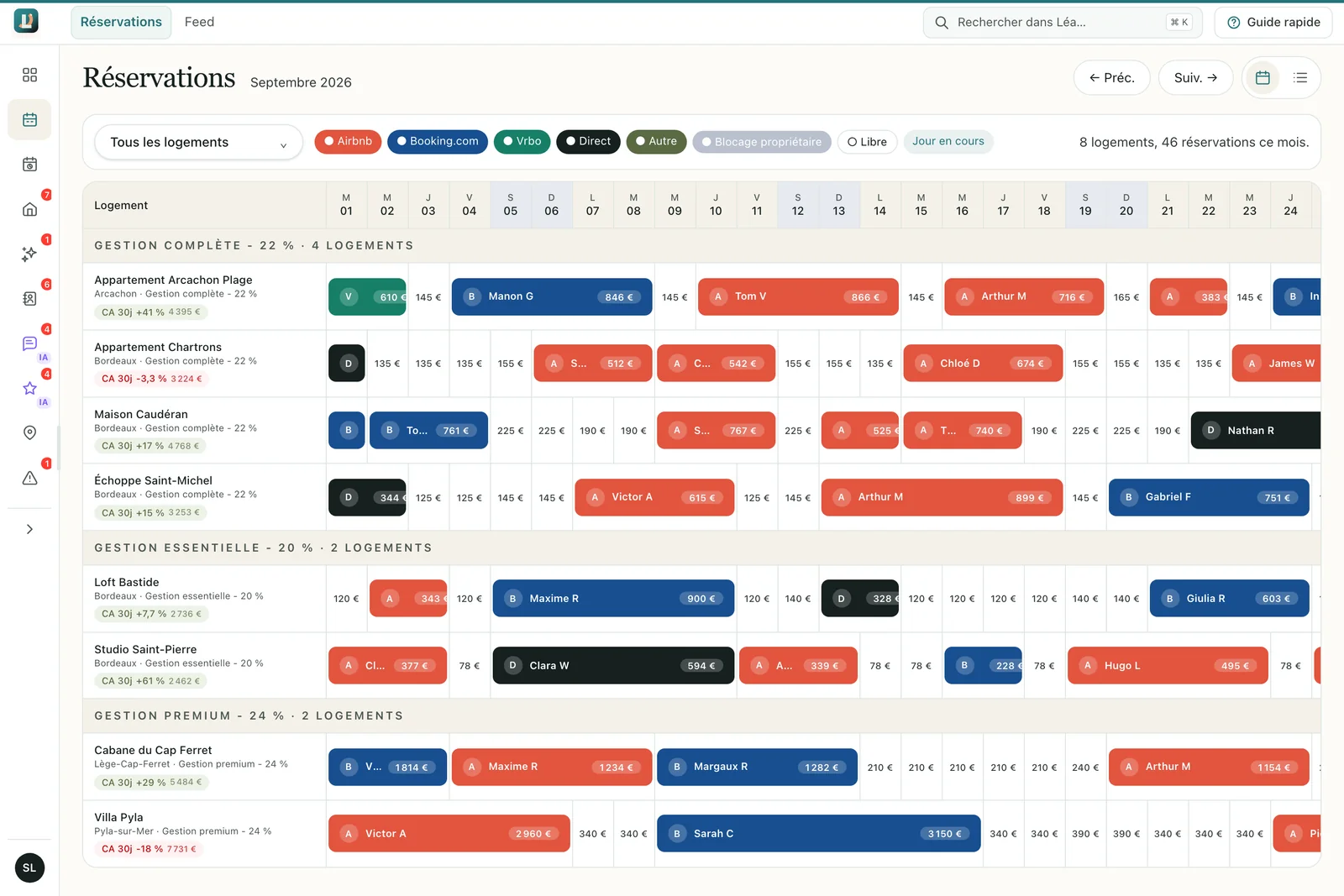
Task: Open the calendar clock sidebar icon
Action: pyautogui.click(x=29, y=165)
